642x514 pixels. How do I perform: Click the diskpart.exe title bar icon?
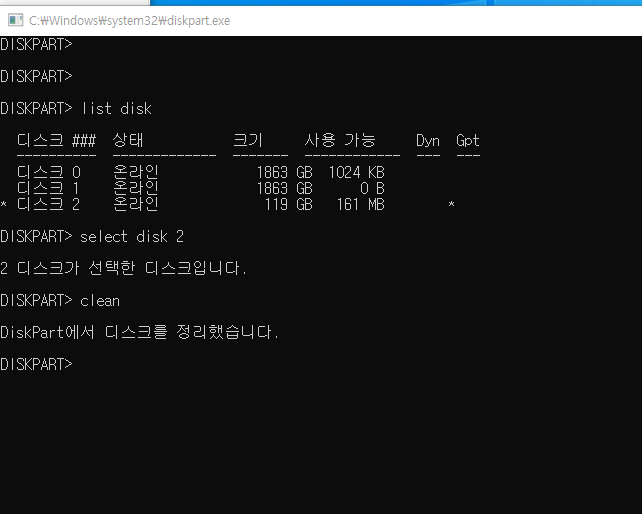point(15,20)
